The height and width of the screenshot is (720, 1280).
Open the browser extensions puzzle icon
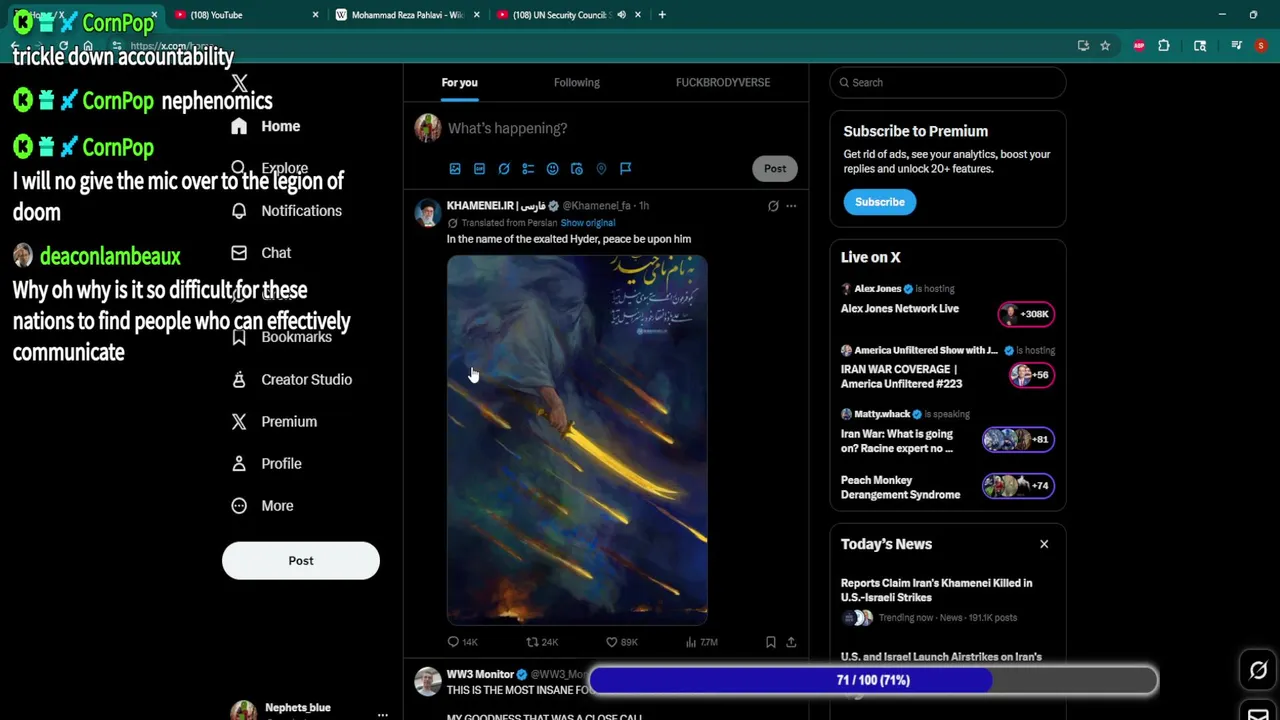tap(1164, 46)
